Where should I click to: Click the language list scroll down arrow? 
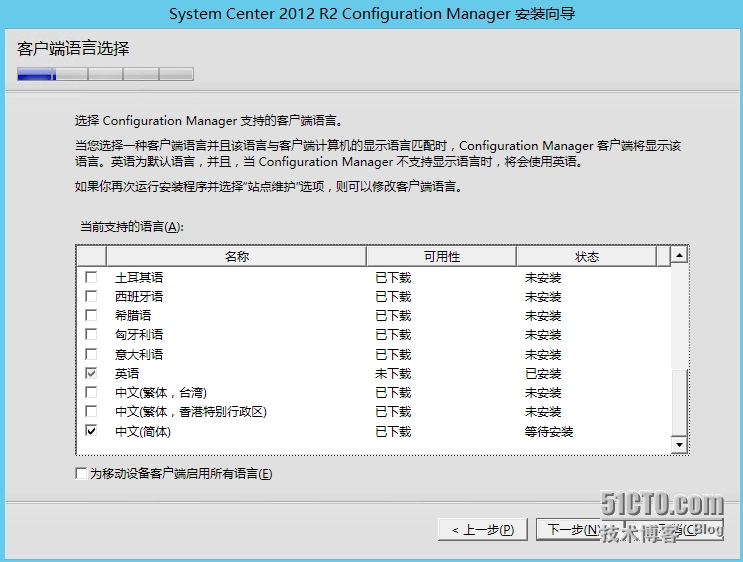coord(680,444)
